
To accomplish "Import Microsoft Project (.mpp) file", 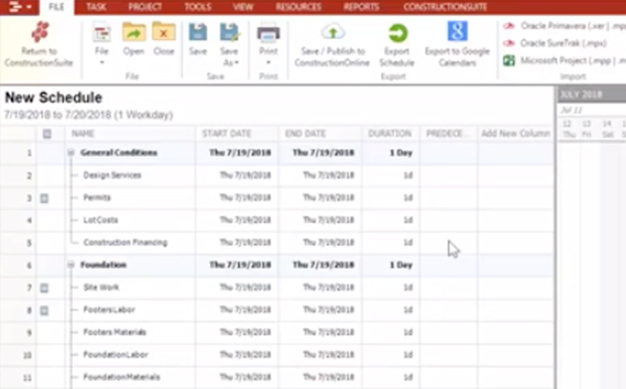I will (564, 61).
